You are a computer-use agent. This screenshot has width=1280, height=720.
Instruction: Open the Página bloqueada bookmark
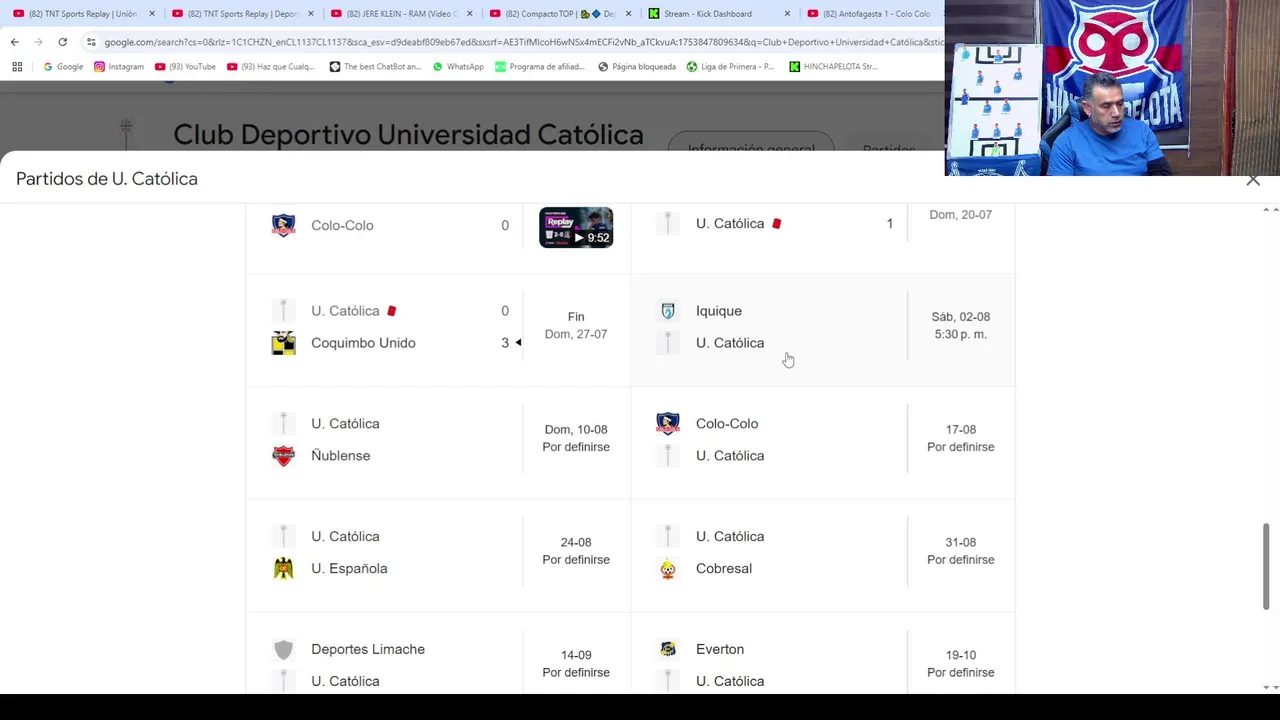click(637, 67)
